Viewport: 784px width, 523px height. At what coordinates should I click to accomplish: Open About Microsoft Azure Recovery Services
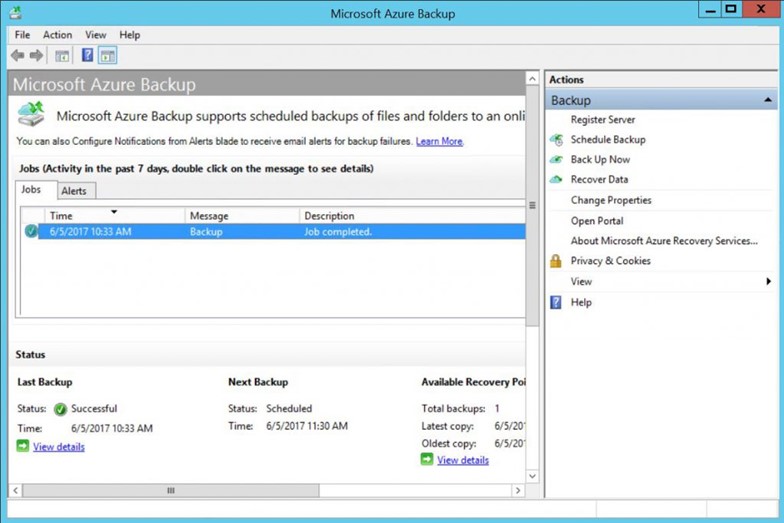tap(664, 241)
